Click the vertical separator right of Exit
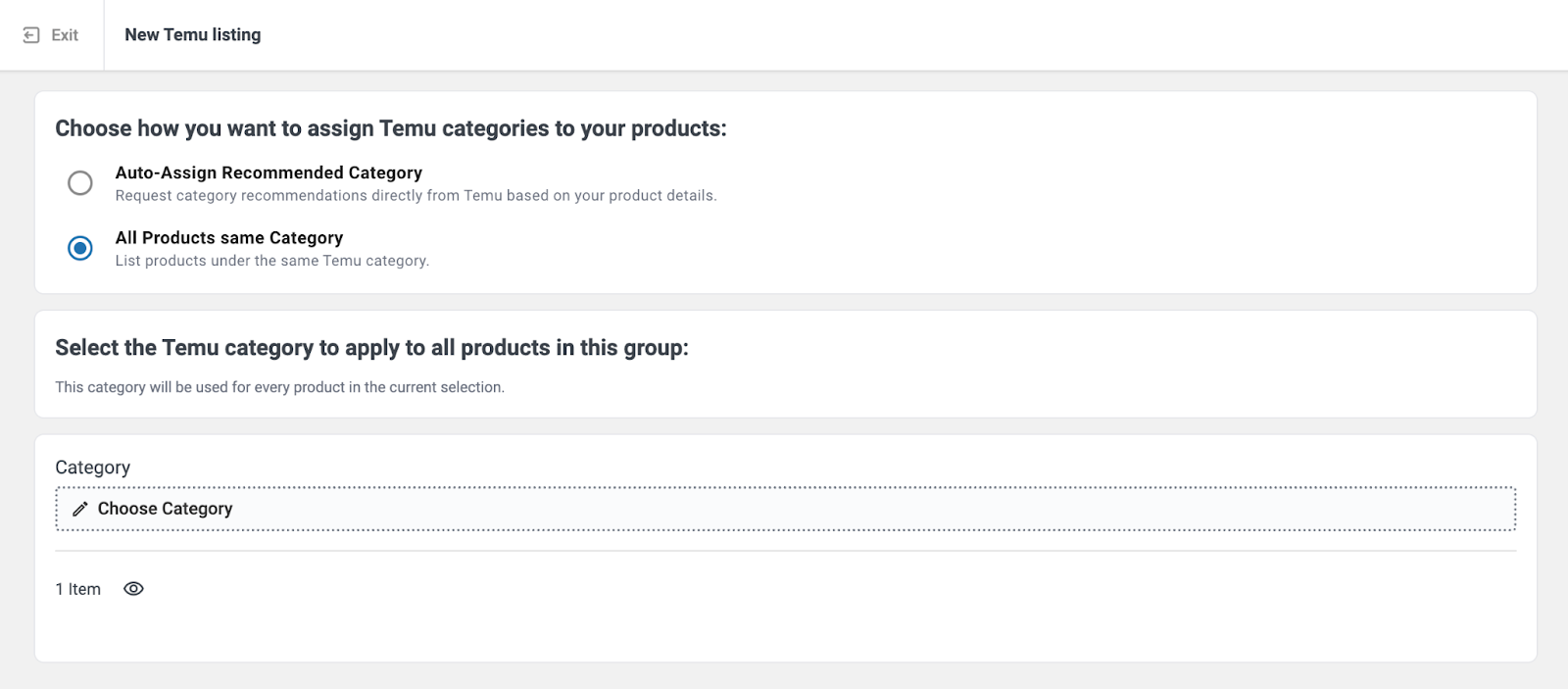The height and width of the screenshot is (689, 1568). point(104,35)
